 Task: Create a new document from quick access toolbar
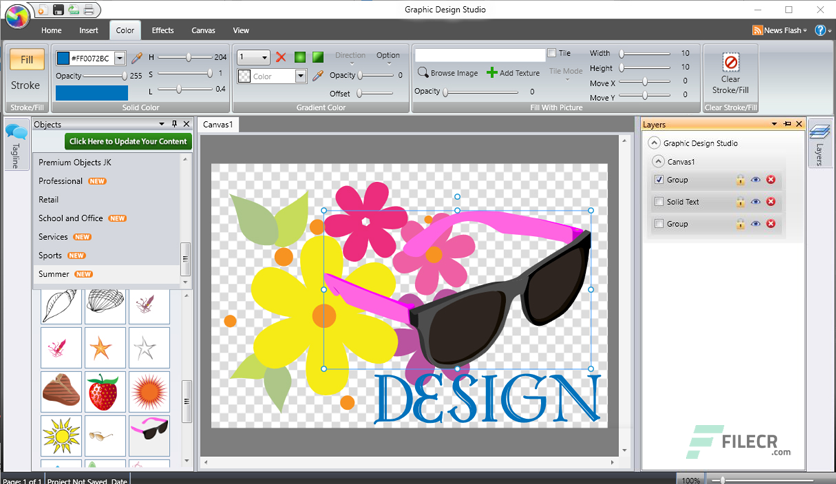(42, 10)
